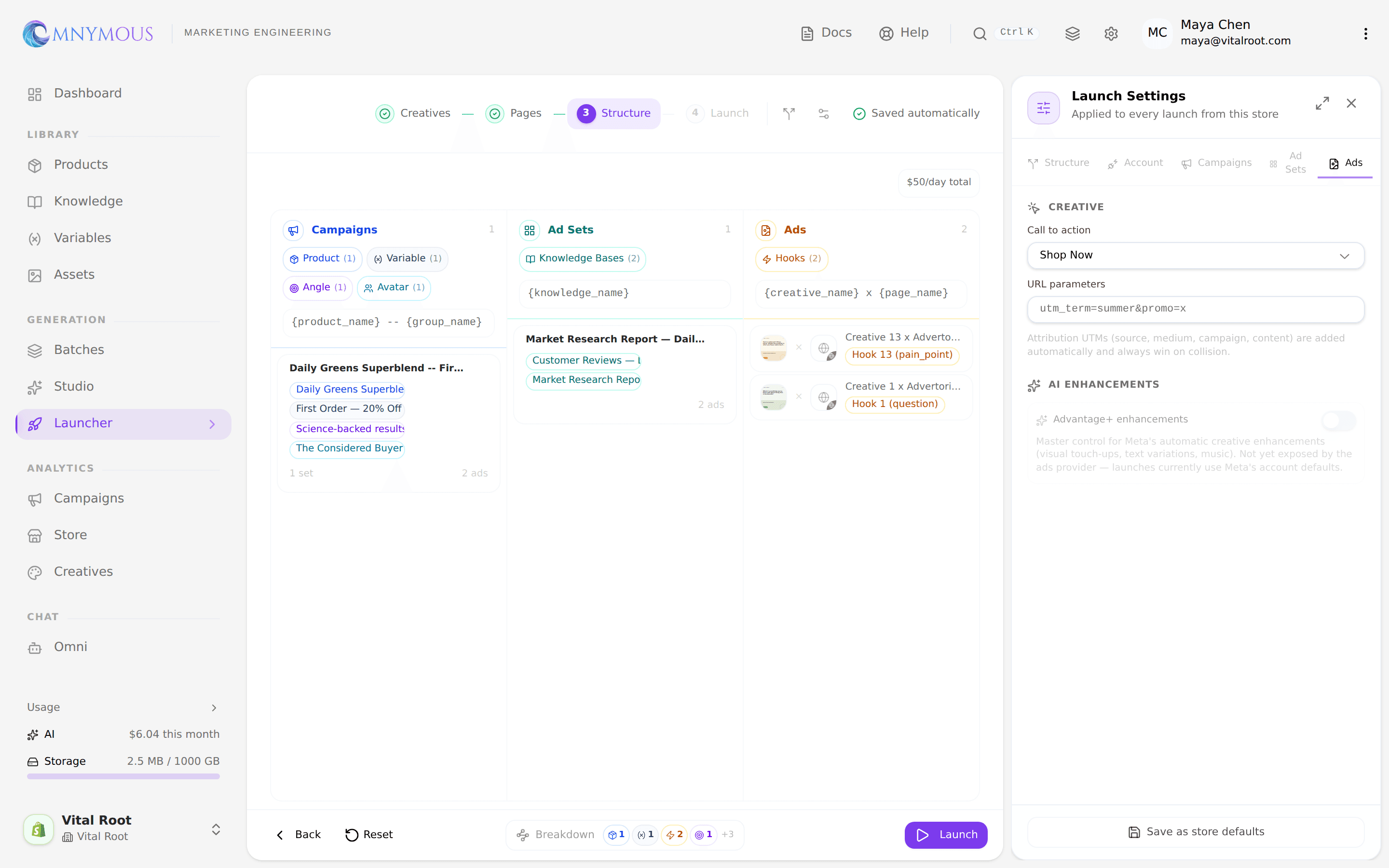The image size is (1389, 868).
Task: Toggle the Hooks (2) chip
Action: tap(791, 259)
